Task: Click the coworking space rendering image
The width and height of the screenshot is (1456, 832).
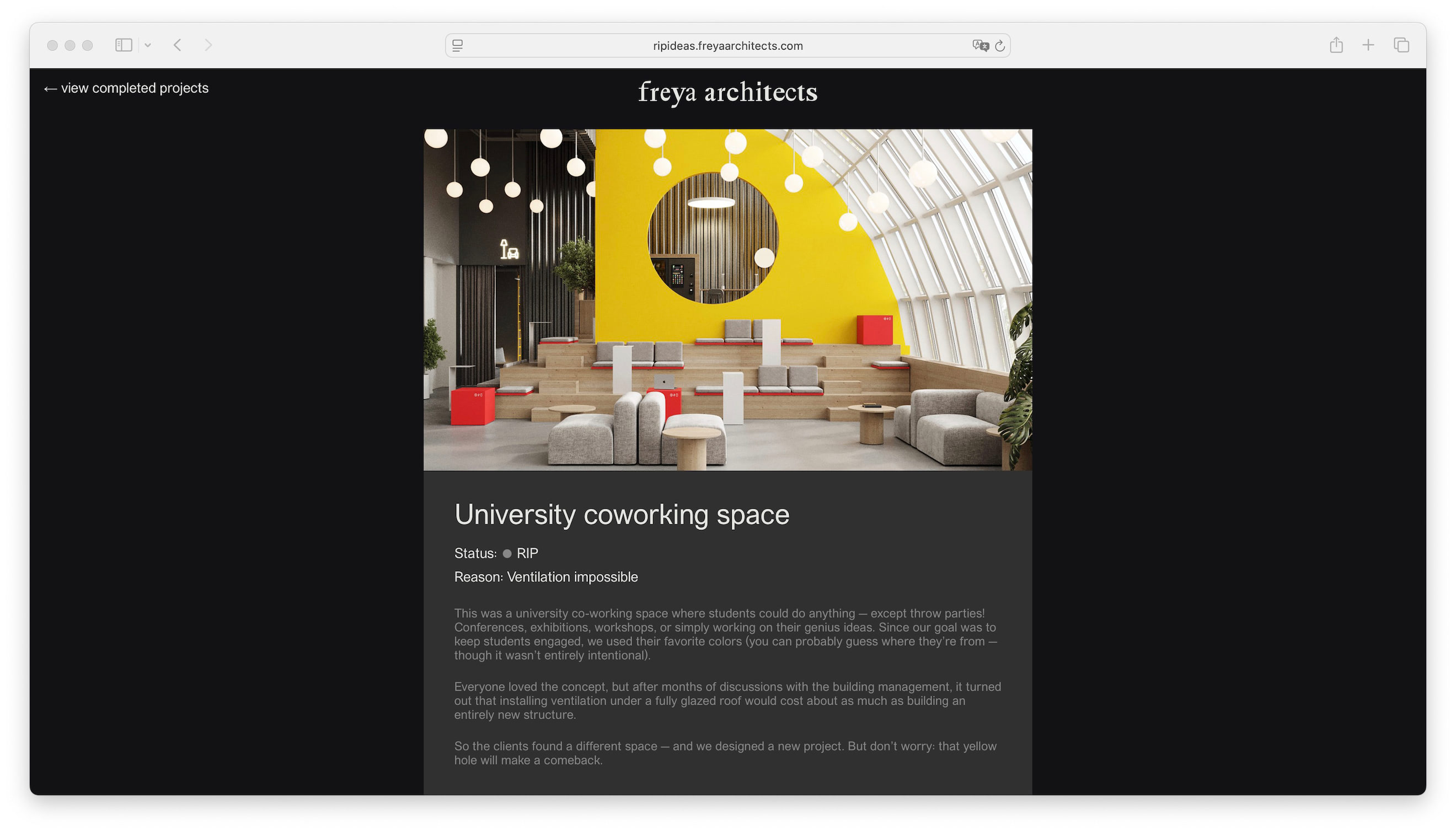Action: click(727, 299)
